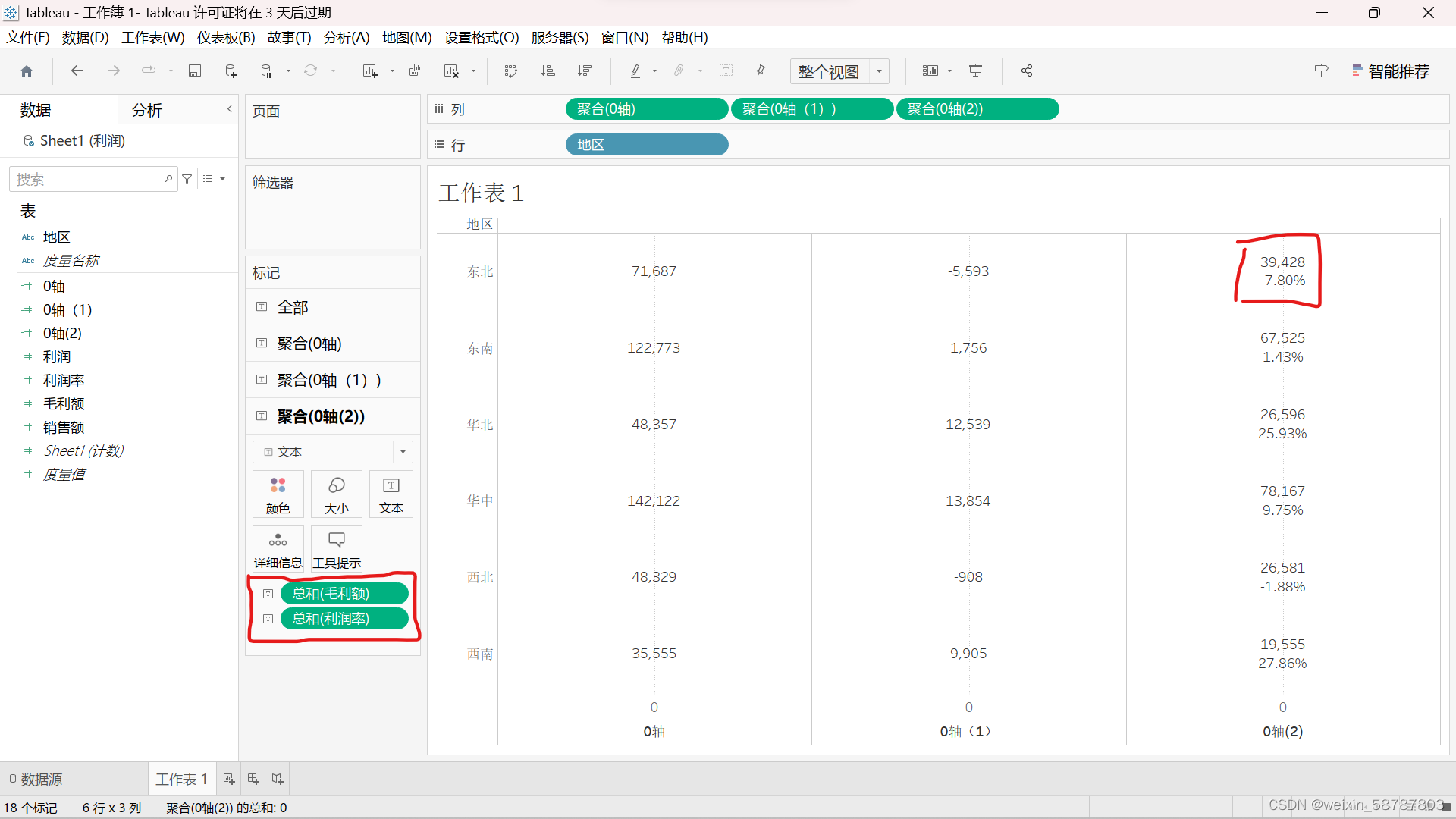Click the save workbook icon

coord(195,71)
